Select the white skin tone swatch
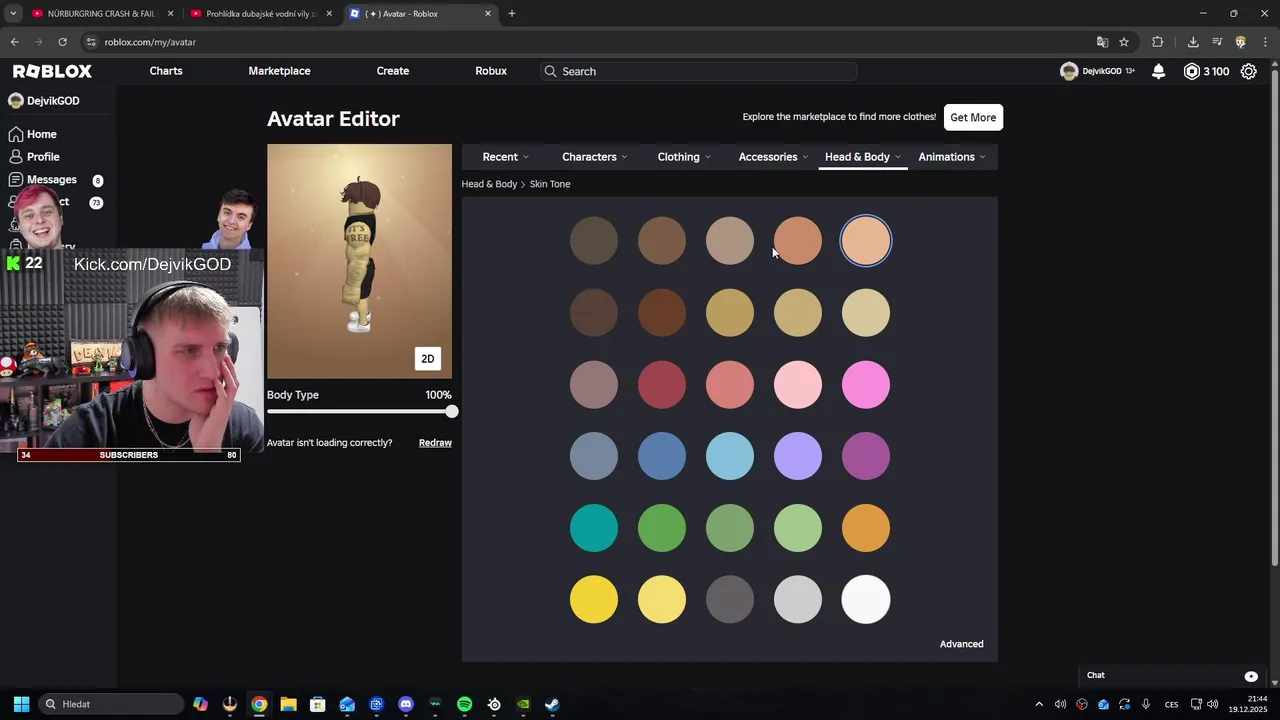The image size is (1280, 720). point(866,600)
